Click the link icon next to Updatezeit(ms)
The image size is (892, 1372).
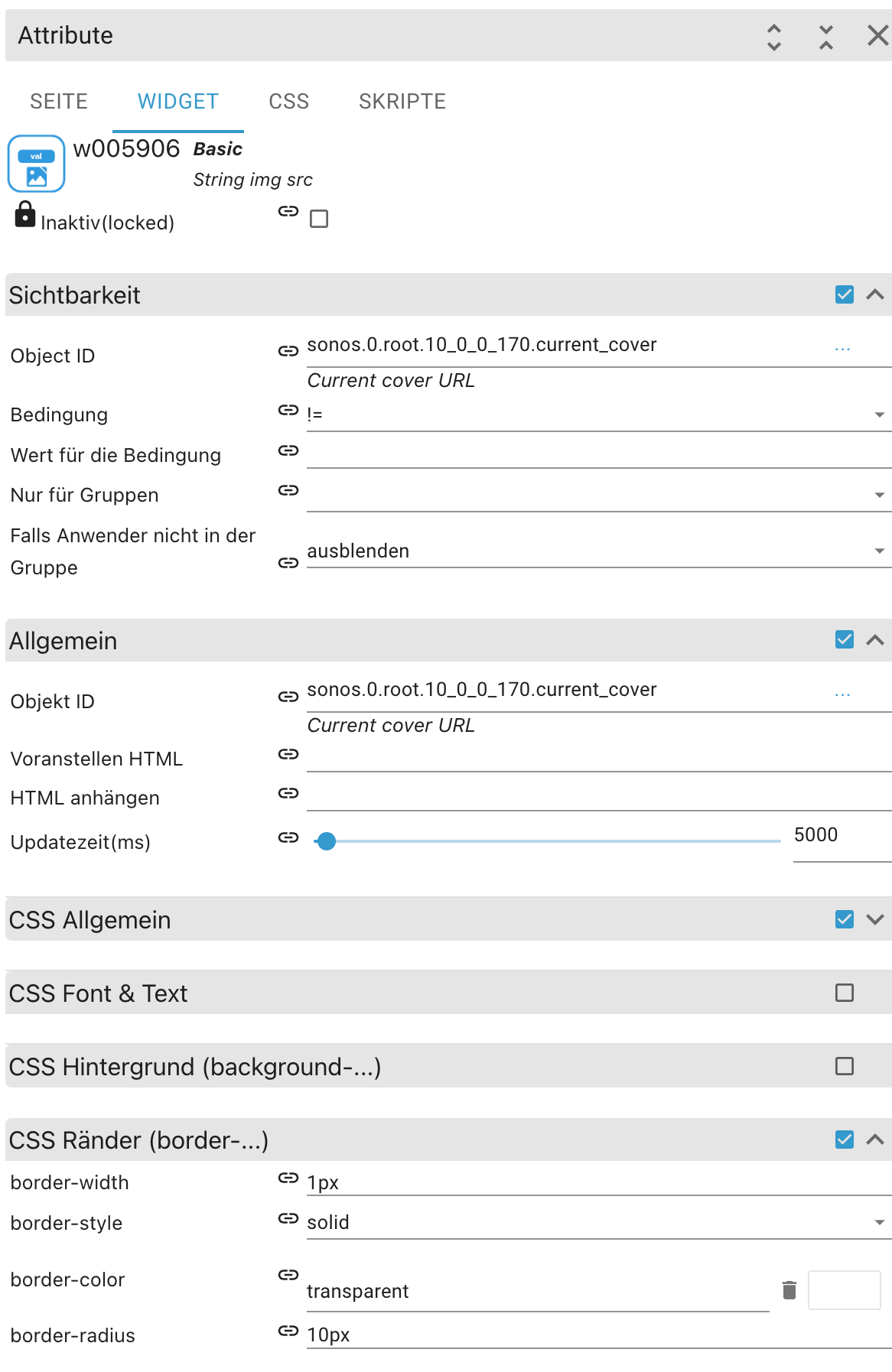click(x=288, y=837)
